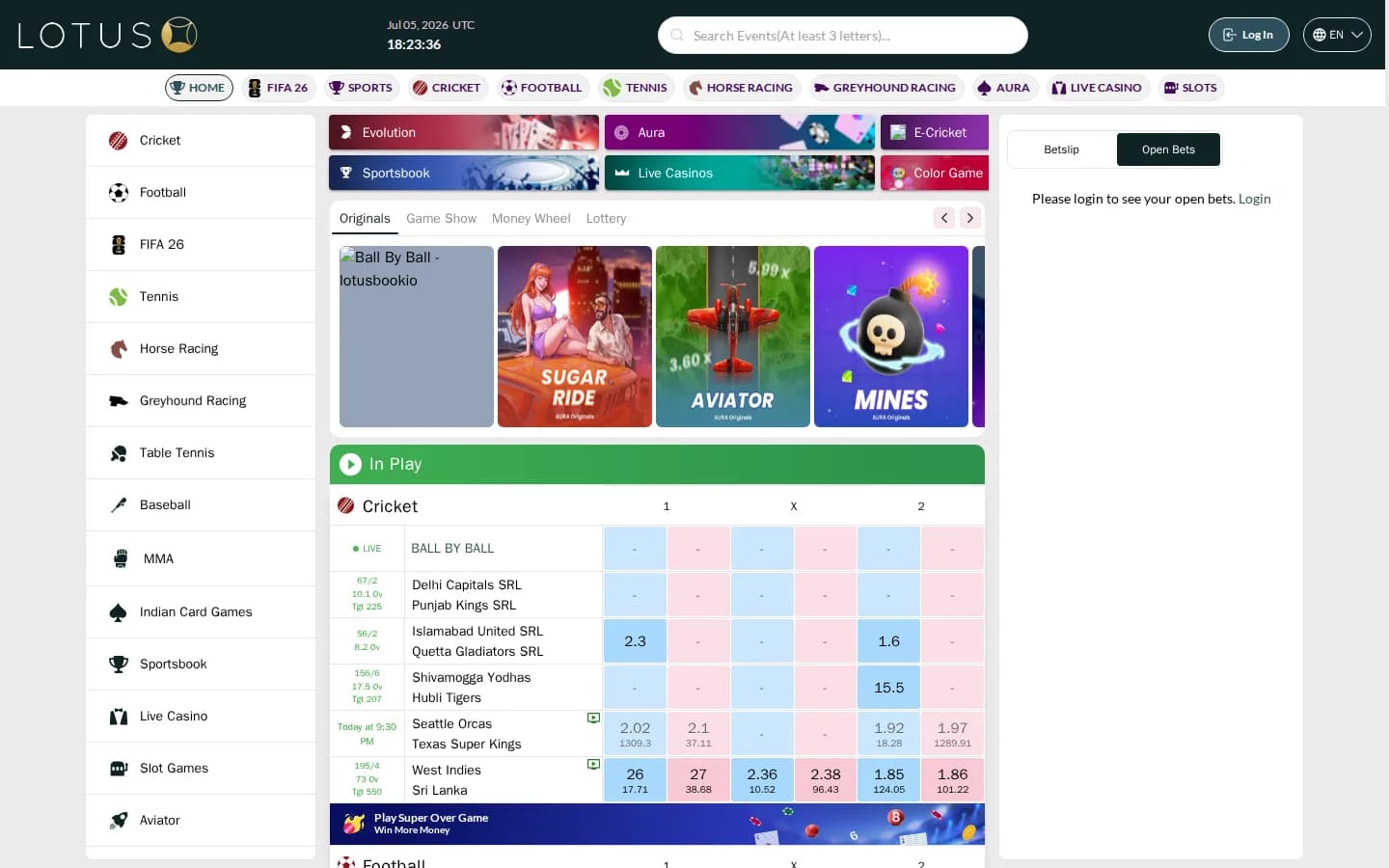Open the Aviator game thumbnail
1389x868 pixels.
click(733, 337)
